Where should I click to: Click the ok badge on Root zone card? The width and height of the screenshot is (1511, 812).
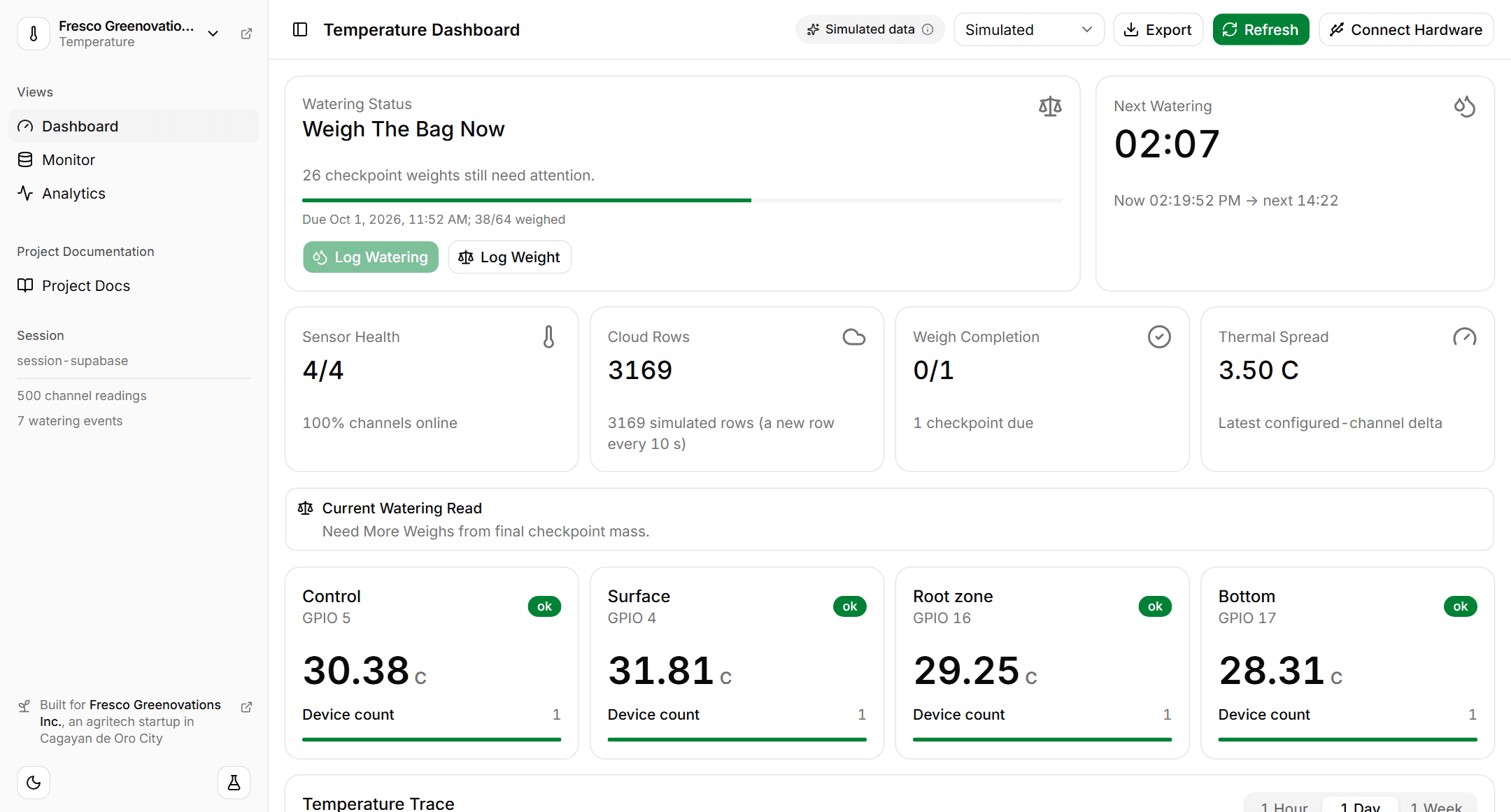tap(1155, 606)
